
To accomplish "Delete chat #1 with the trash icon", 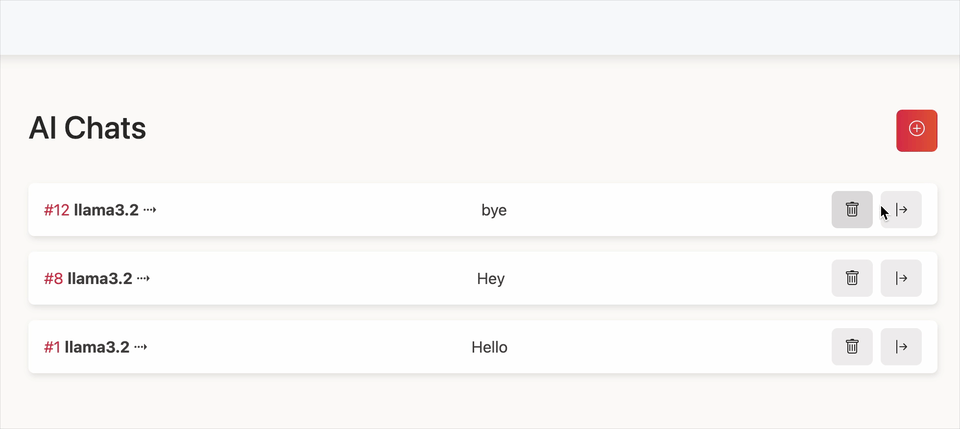I will [x=852, y=346].
